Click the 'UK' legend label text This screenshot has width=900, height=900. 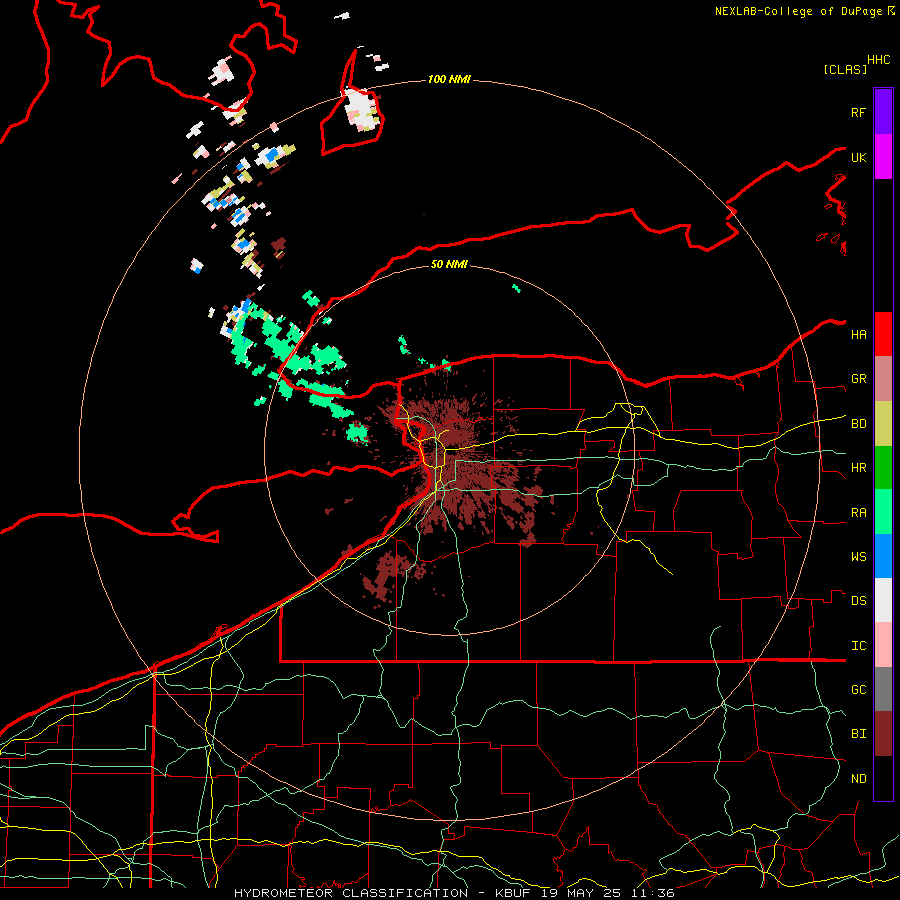[x=858, y=158]
